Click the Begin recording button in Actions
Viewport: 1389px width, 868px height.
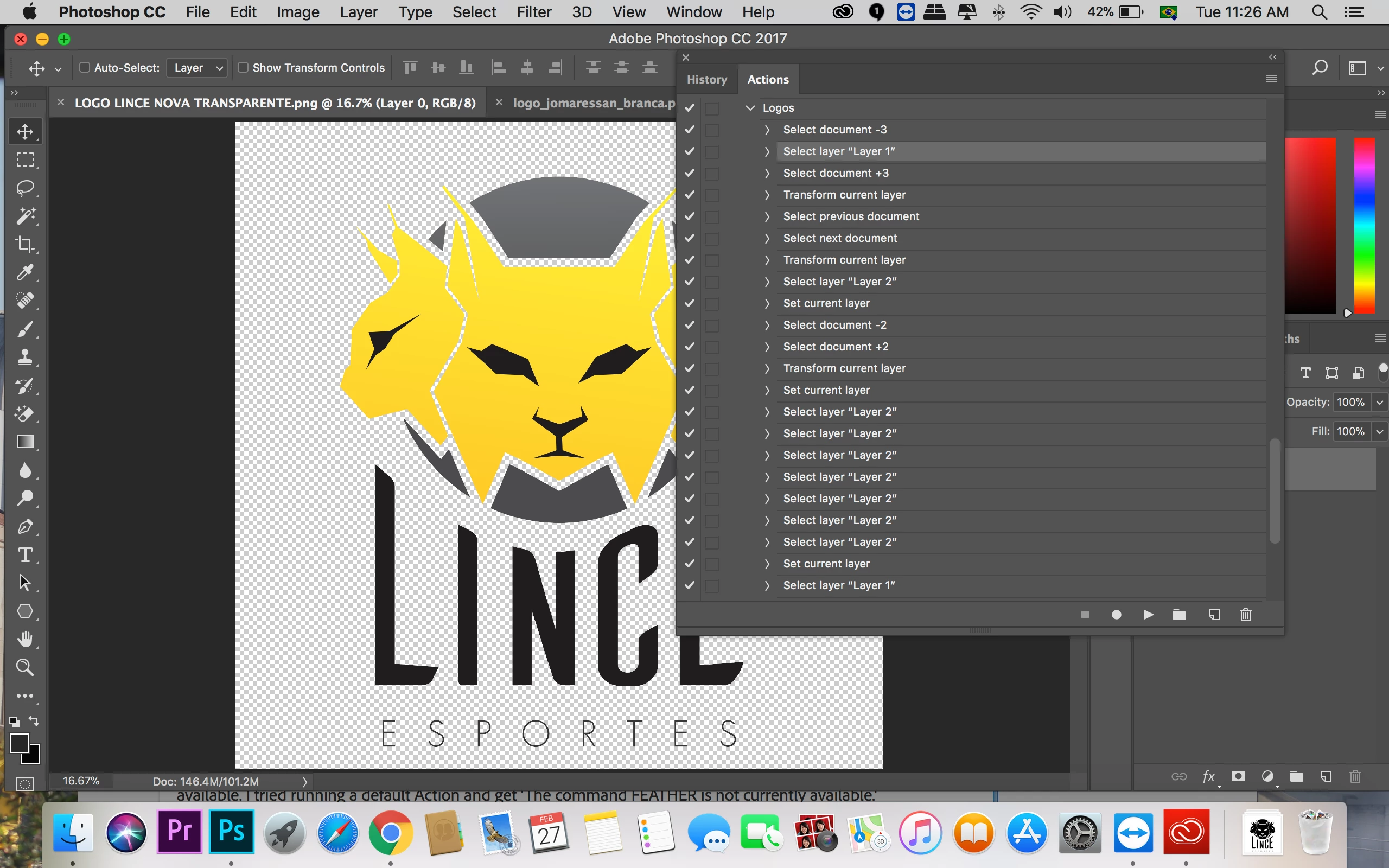(x=1117, y=615)
